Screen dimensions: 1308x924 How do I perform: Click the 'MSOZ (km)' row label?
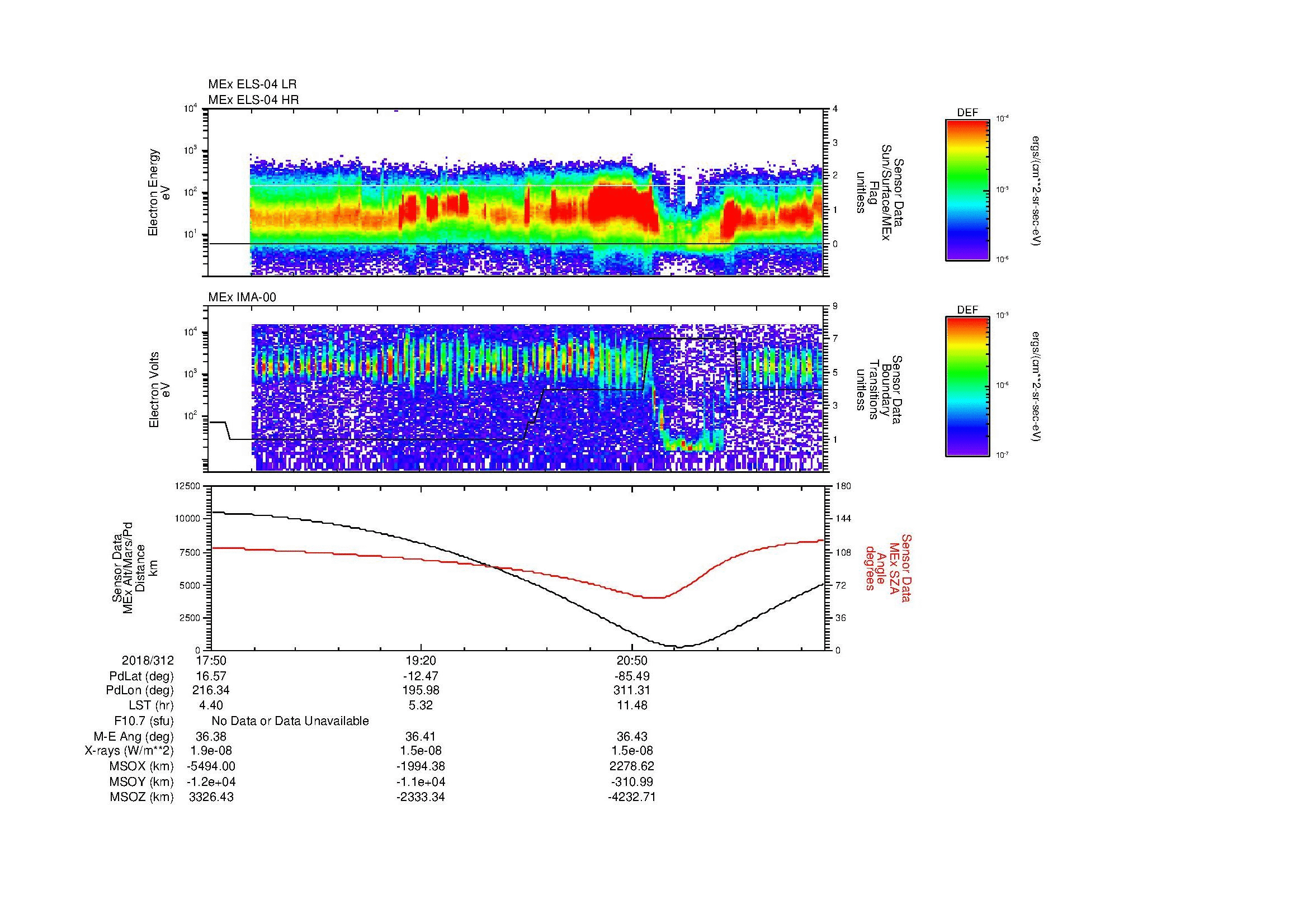tap(142, 797)
